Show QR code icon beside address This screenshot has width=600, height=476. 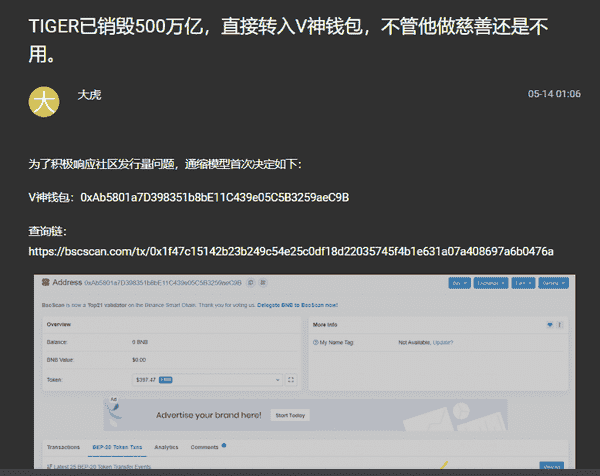click(263, 283)
